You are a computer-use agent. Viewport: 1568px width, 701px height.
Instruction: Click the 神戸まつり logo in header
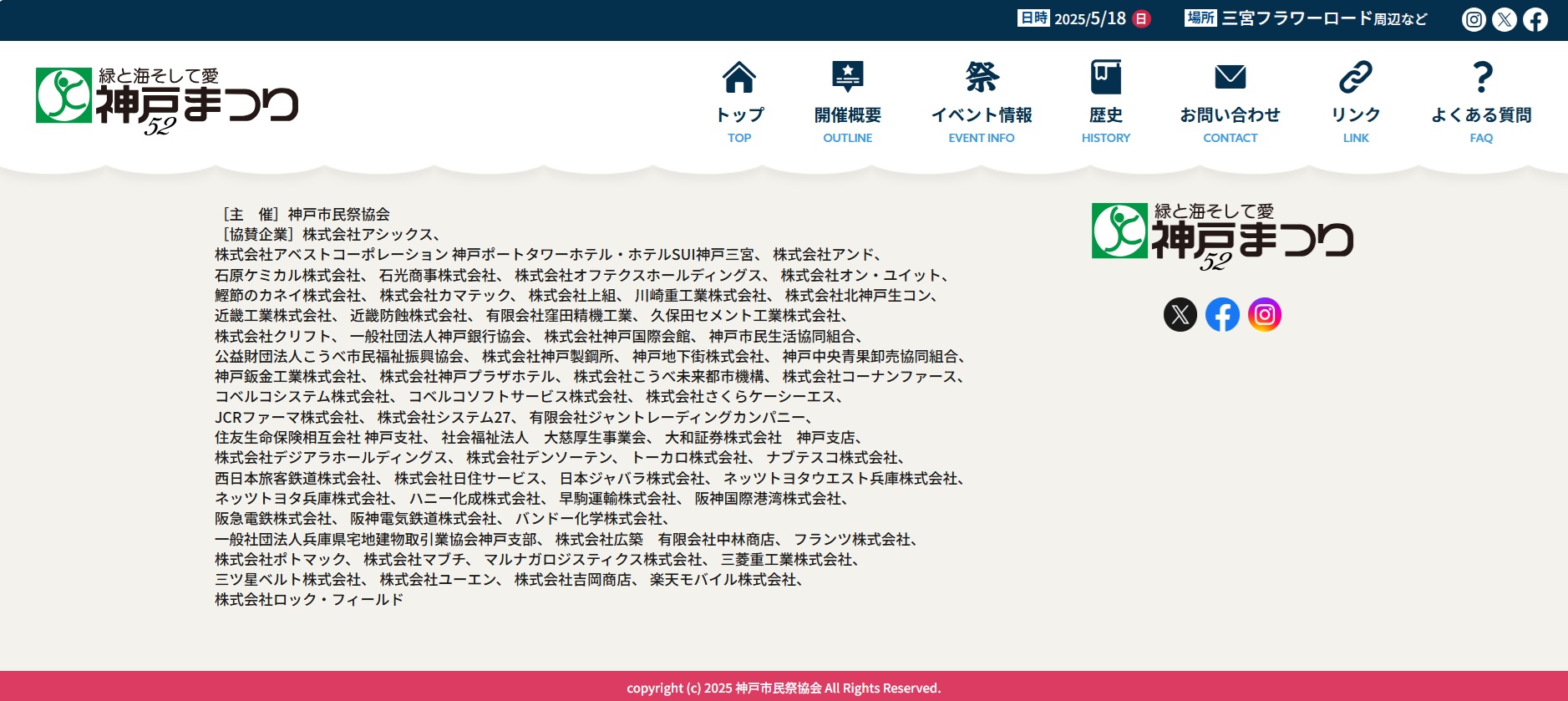[x=167, y=101]
